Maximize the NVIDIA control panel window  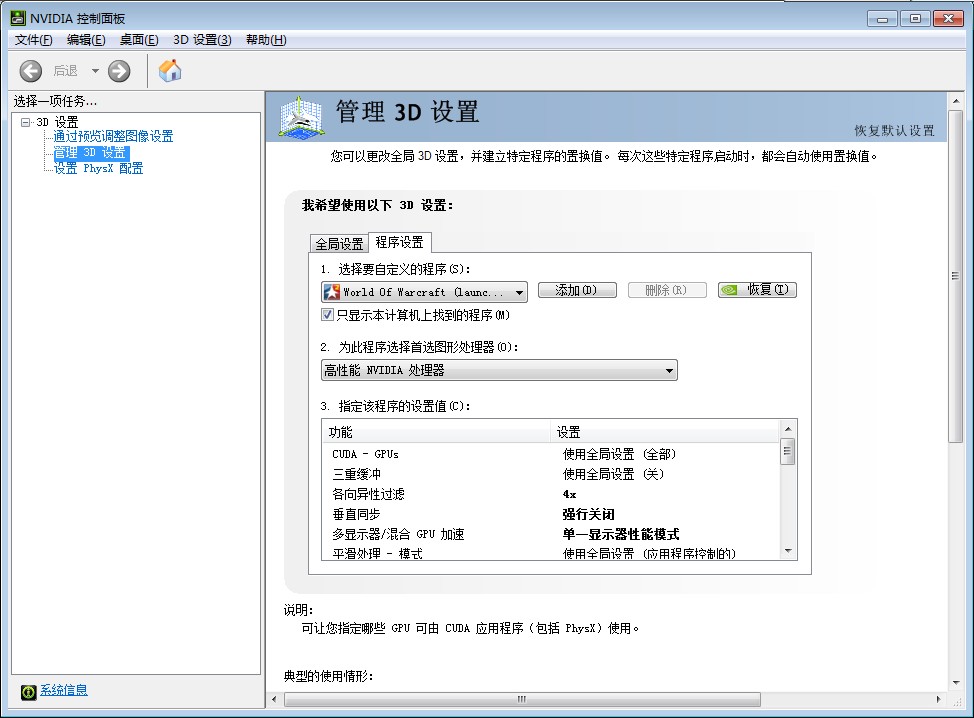tap(915, 19)
